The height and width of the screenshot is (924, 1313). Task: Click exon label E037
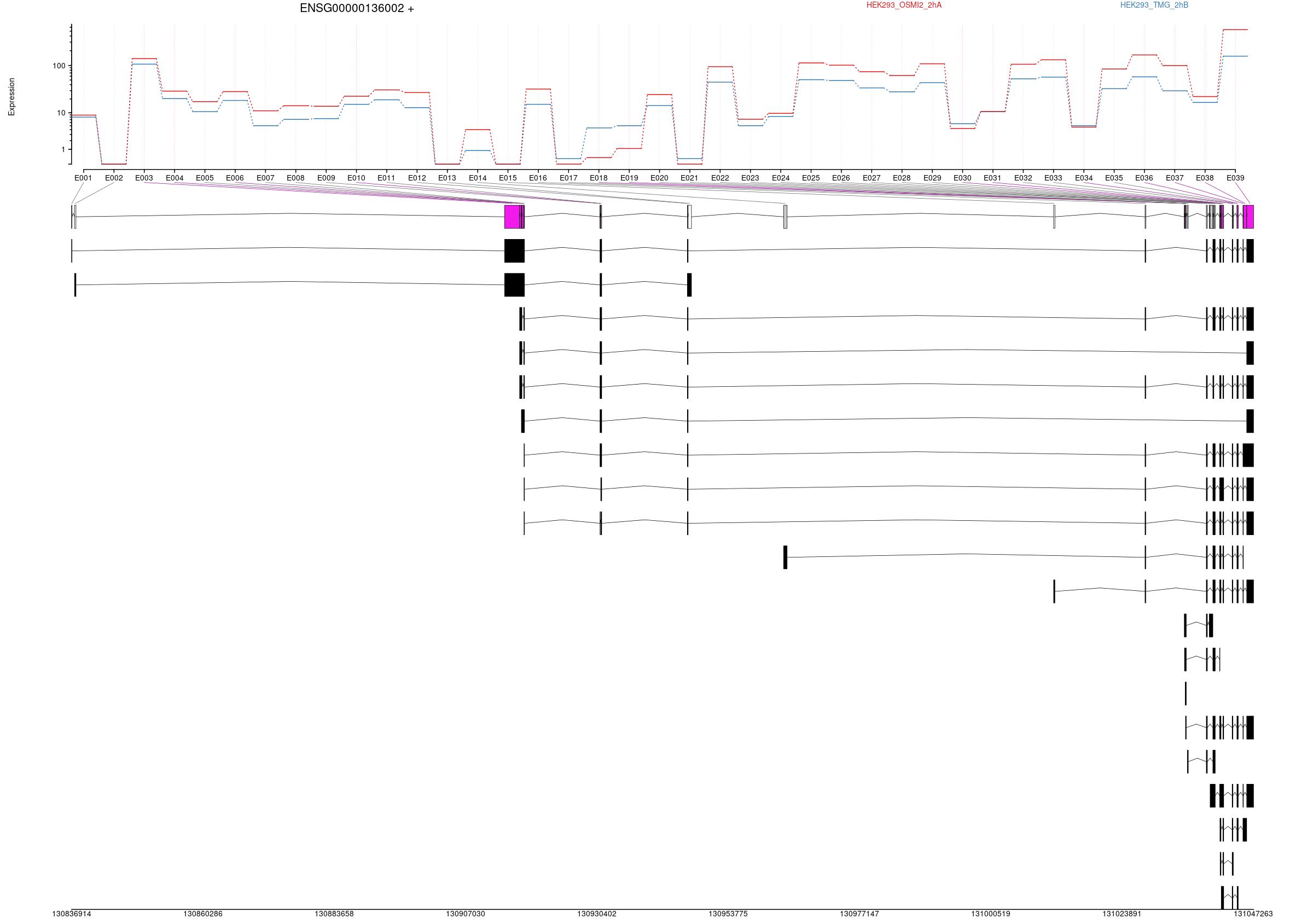[x=1175, y=178]
